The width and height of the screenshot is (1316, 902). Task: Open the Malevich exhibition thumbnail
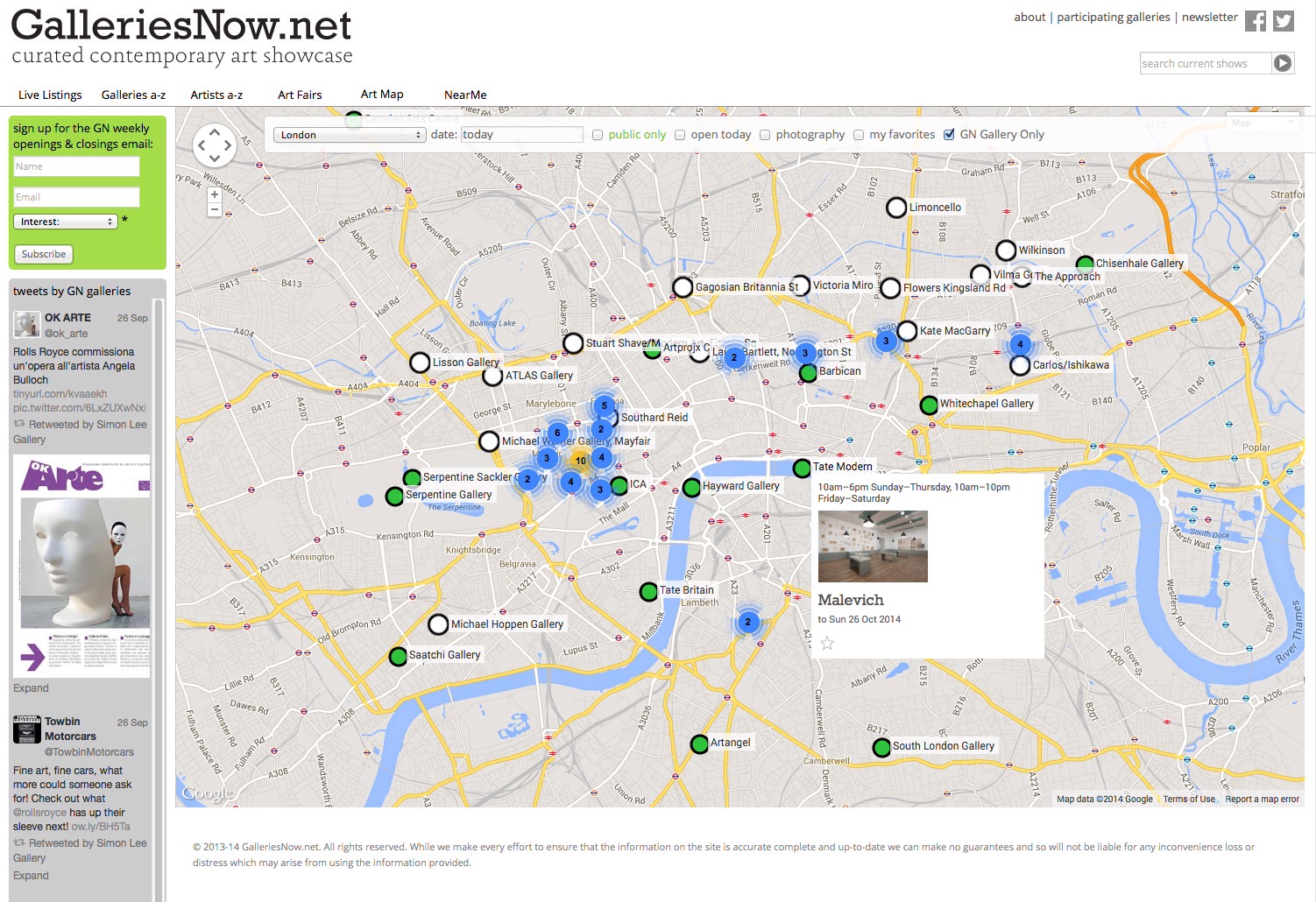coord(873,546)
